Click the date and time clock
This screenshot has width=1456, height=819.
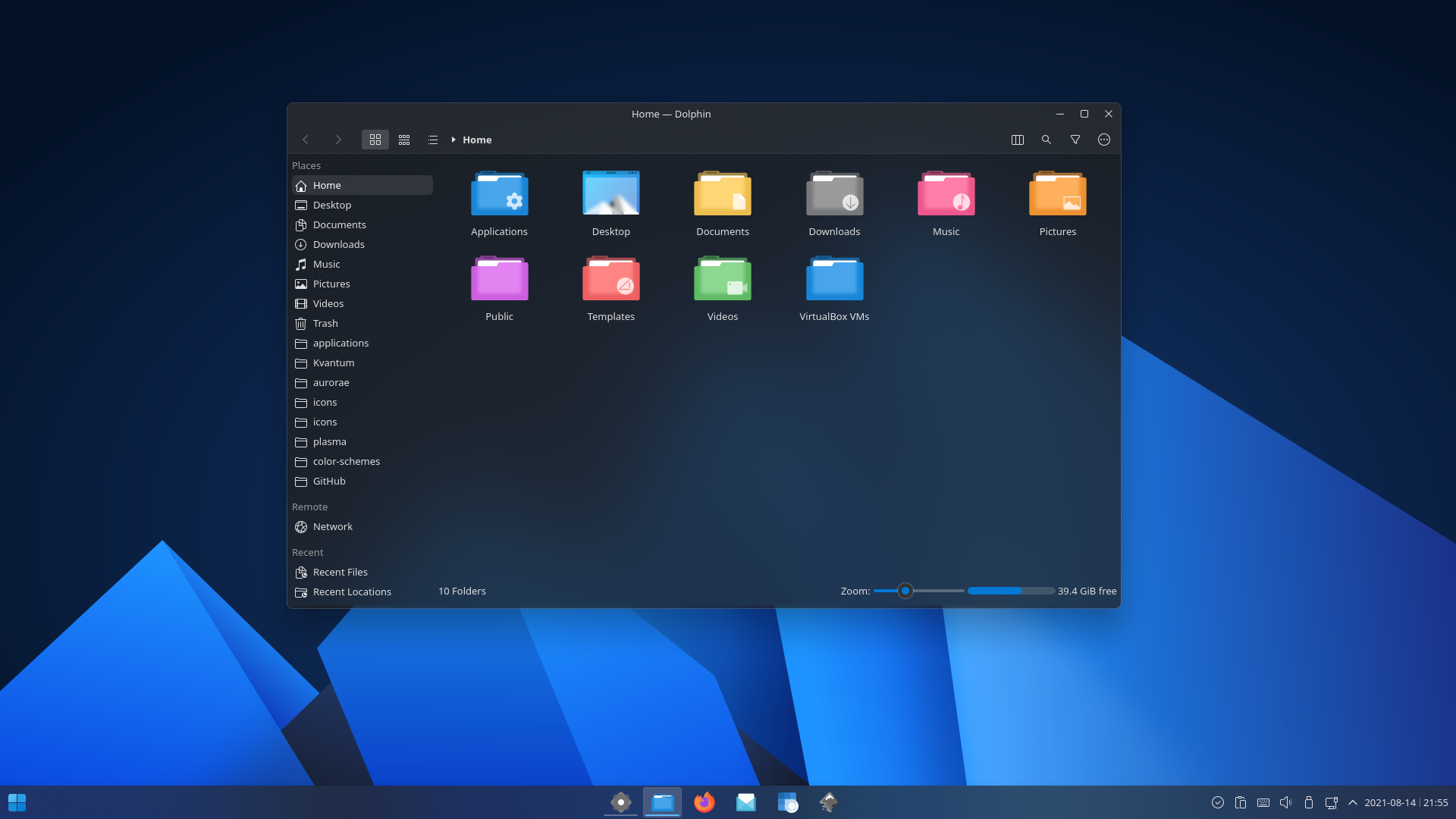point(1406,802)
